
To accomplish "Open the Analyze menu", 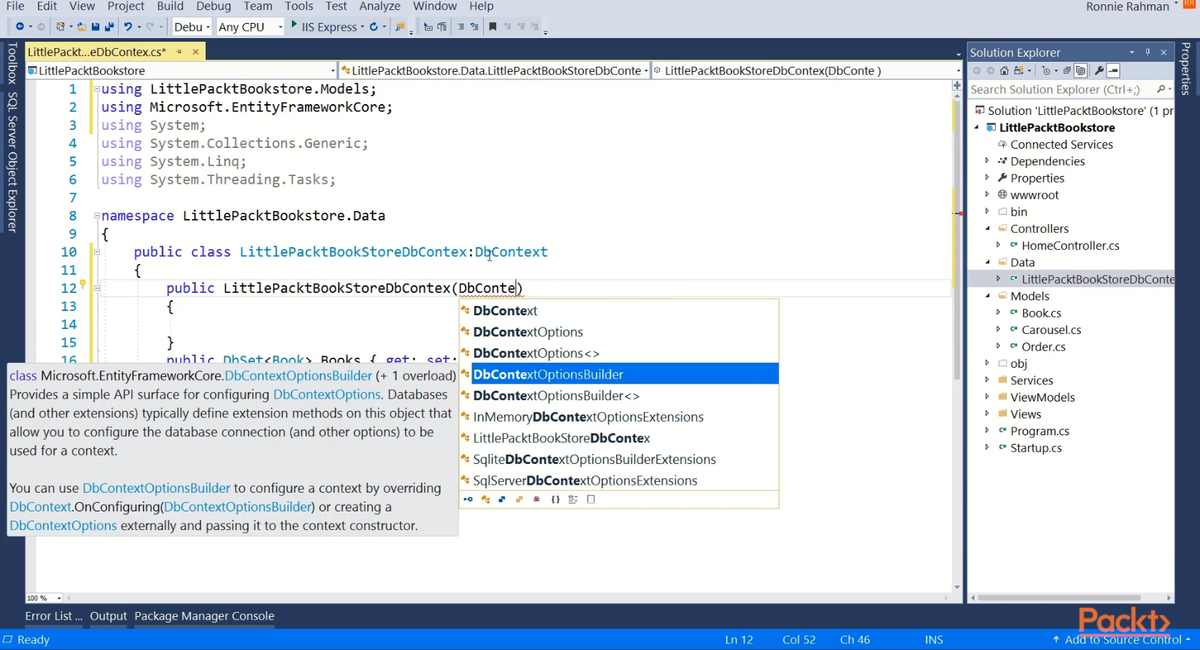I will (379, 6).
